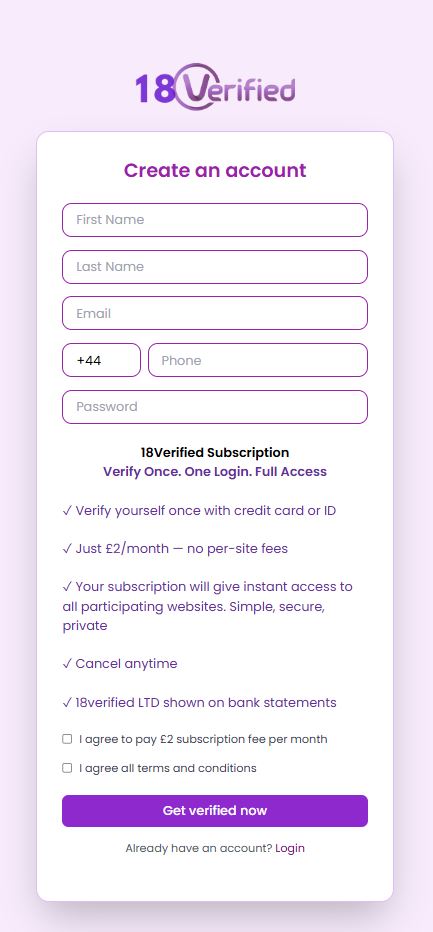Viewport: 433px width, 932px height.
Task: Focus the First Name input field
Action: coord(215,220)
